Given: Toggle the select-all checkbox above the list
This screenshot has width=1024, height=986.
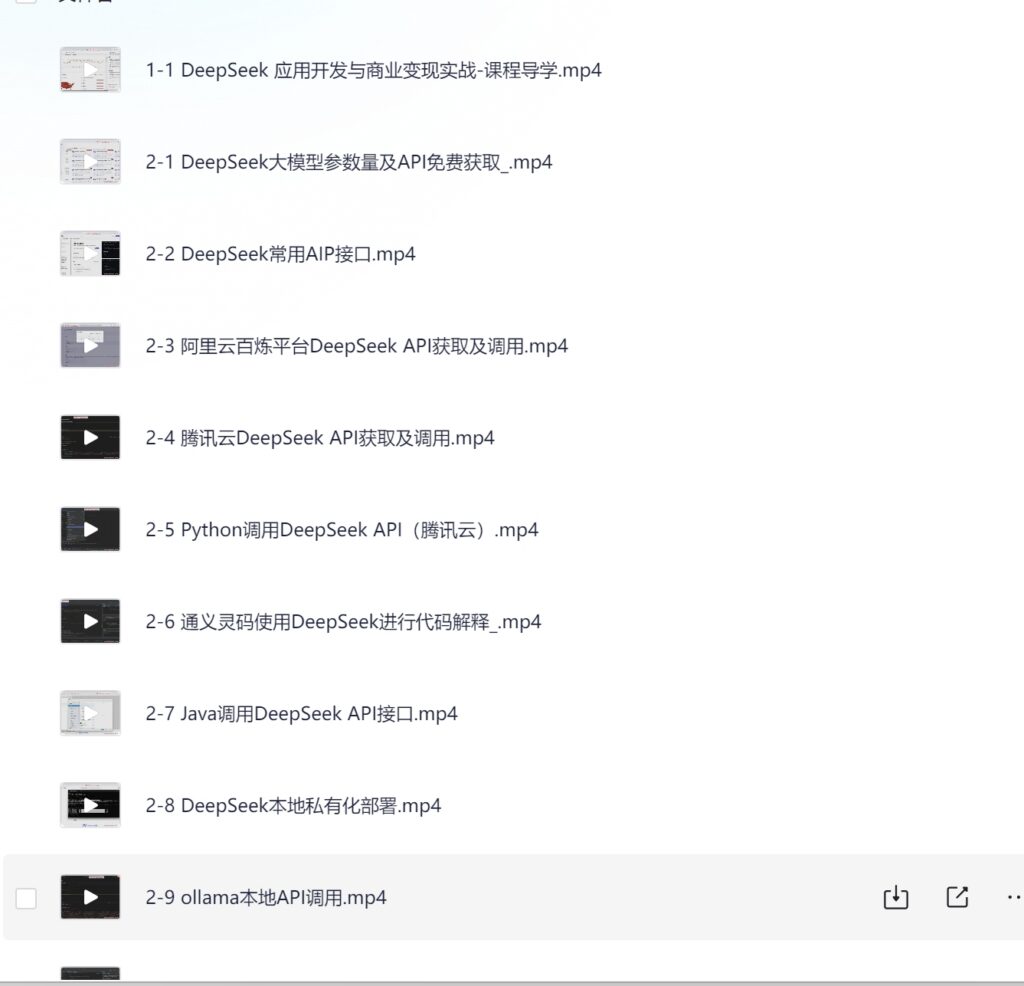Looking at the screenshot, I should tap(26, 1).
